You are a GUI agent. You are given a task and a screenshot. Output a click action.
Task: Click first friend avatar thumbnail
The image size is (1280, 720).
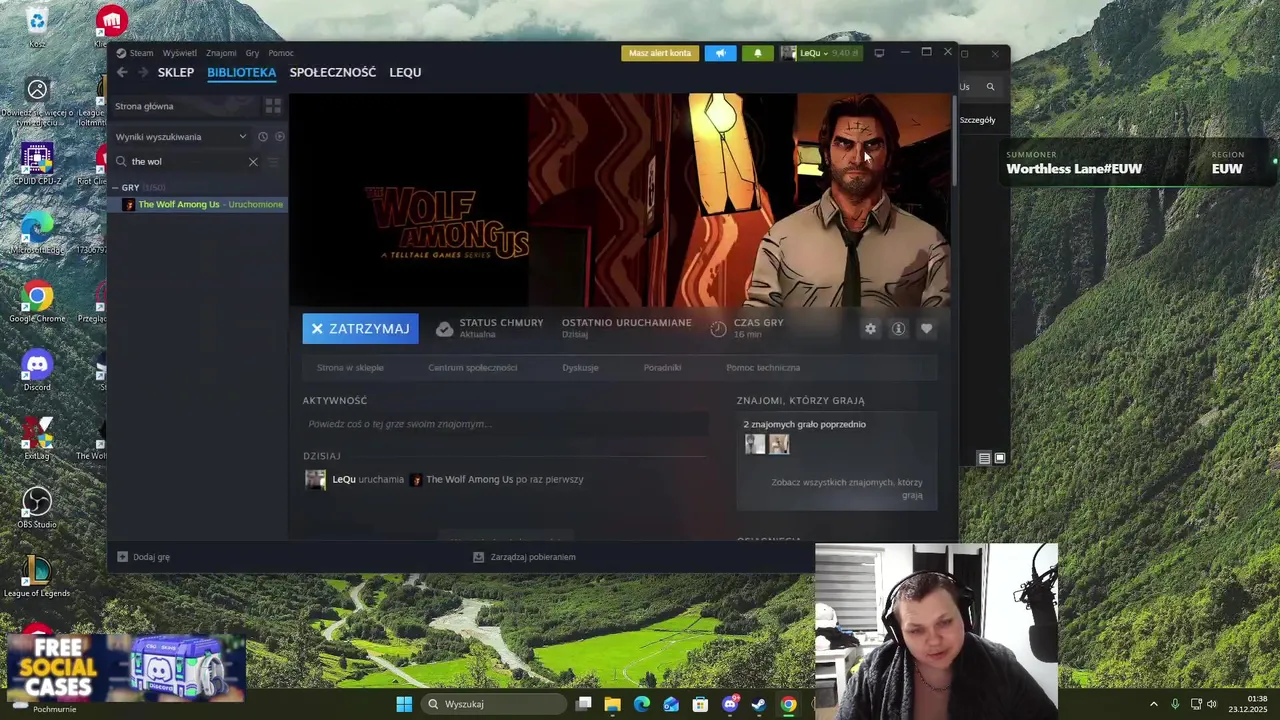tap(755, 444)
